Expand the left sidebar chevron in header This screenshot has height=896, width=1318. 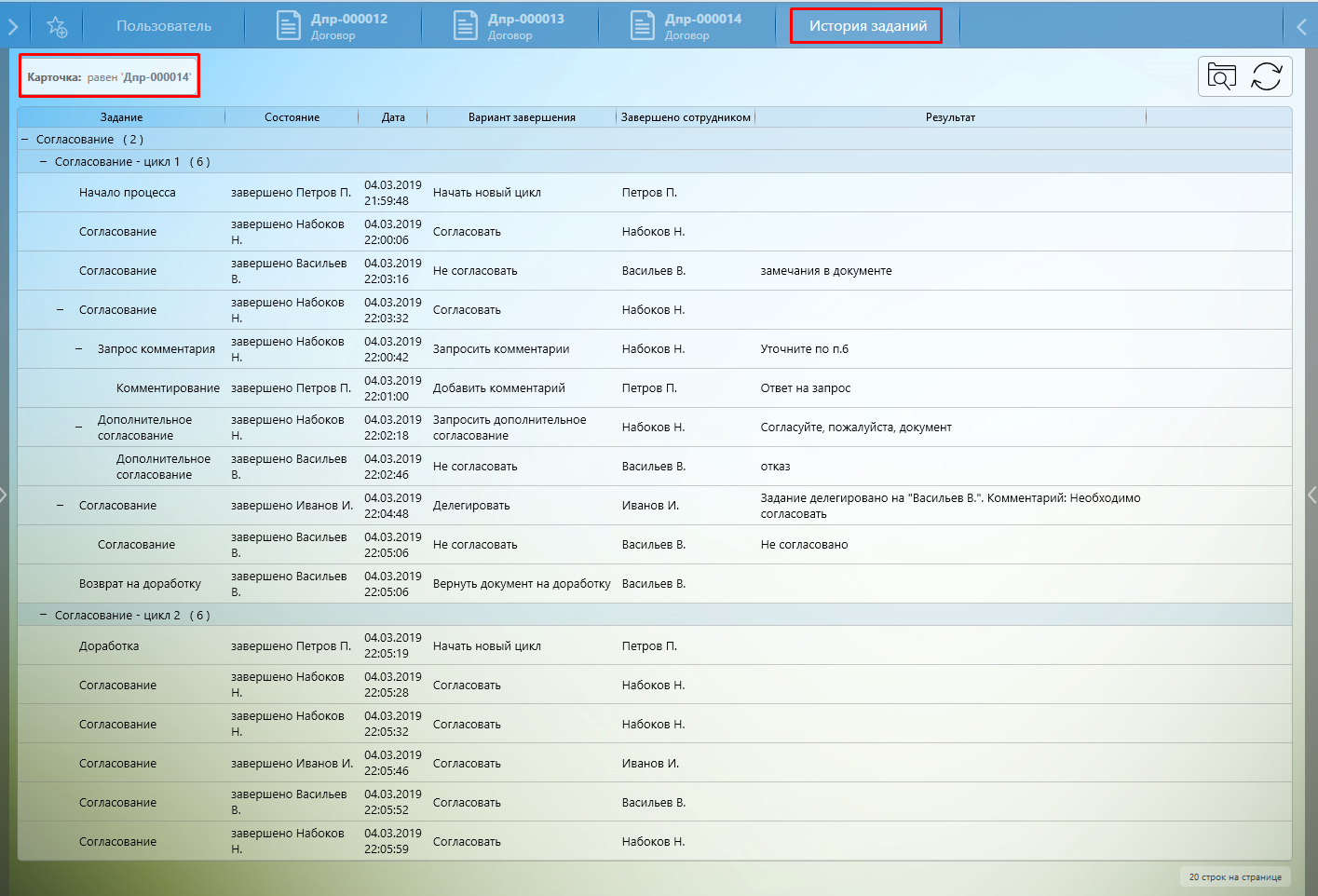(x=13, y=27)
